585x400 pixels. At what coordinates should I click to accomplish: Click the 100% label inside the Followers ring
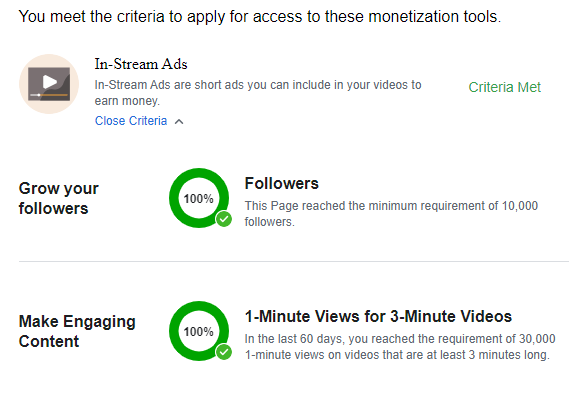pyautogui.click(x=198, y=199)
